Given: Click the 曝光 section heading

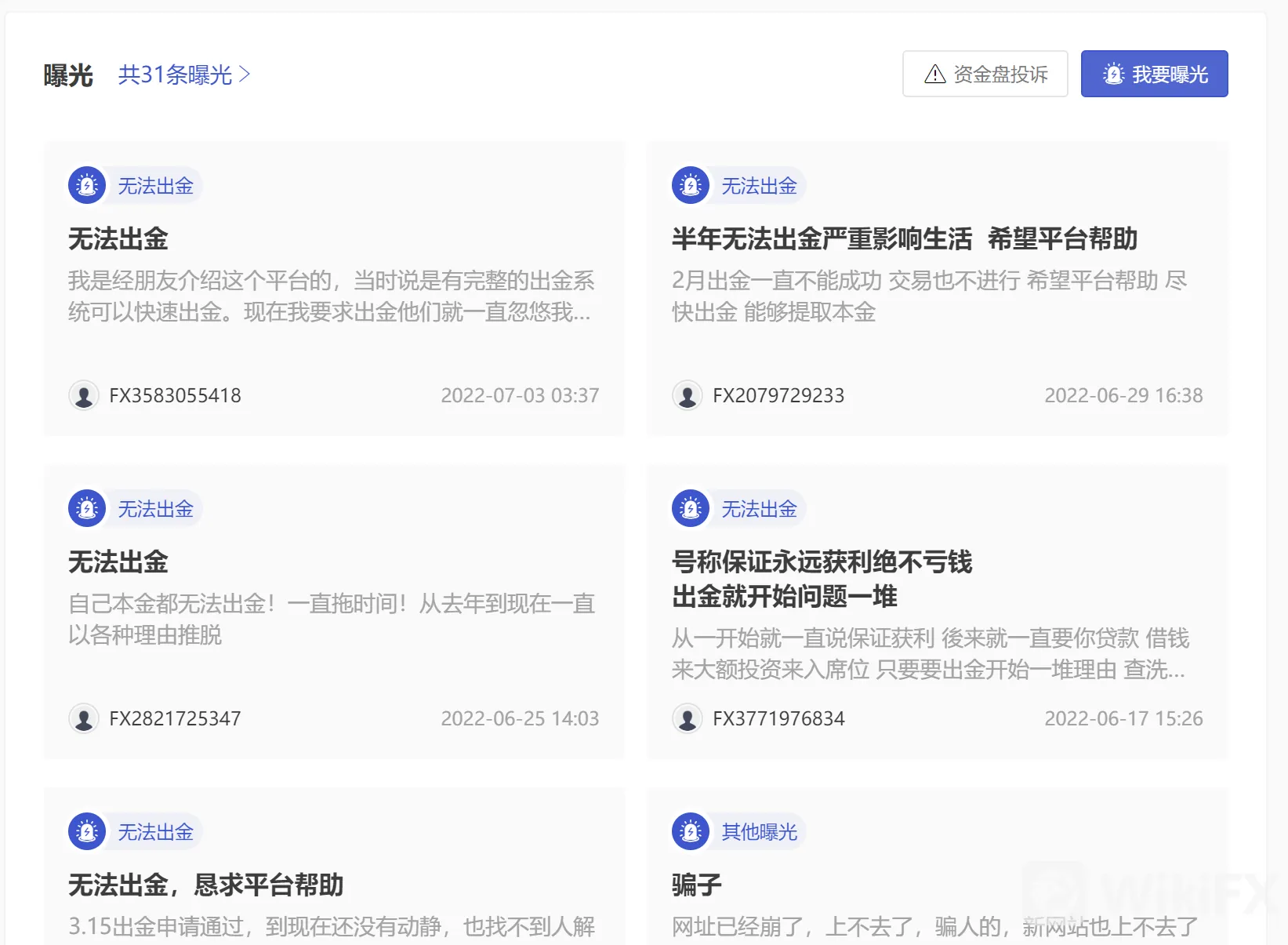Looking at the screenshot, I should click(x=68, y=75).
